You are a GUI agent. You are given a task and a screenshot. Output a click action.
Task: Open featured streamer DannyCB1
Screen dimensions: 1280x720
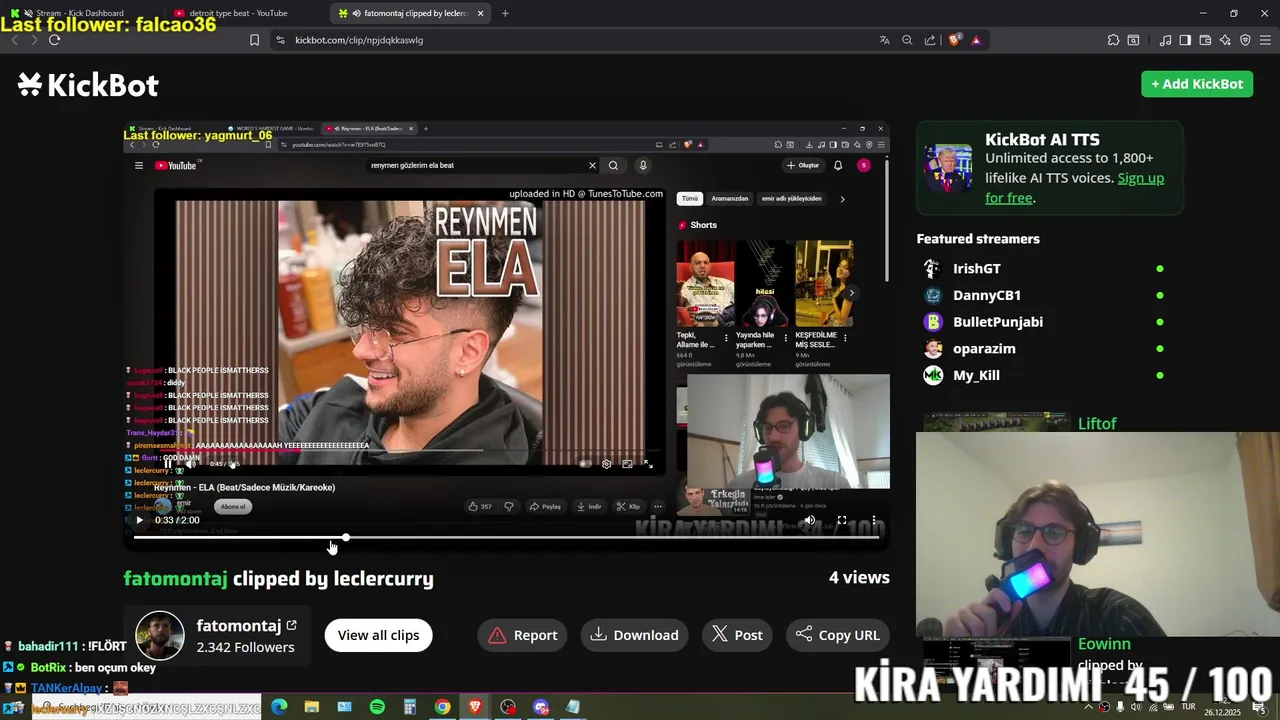986,295
